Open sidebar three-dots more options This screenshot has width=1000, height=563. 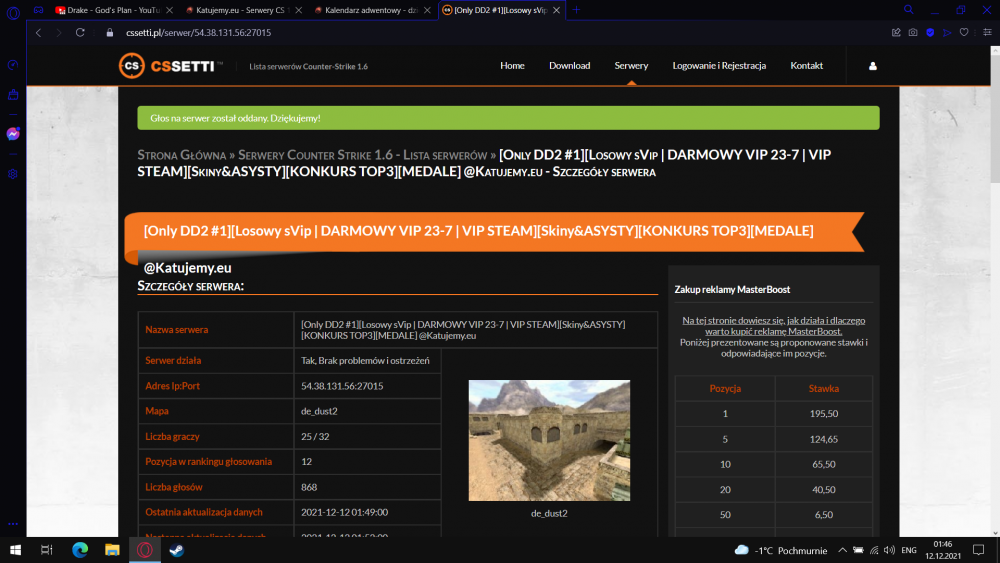(13, 524)
